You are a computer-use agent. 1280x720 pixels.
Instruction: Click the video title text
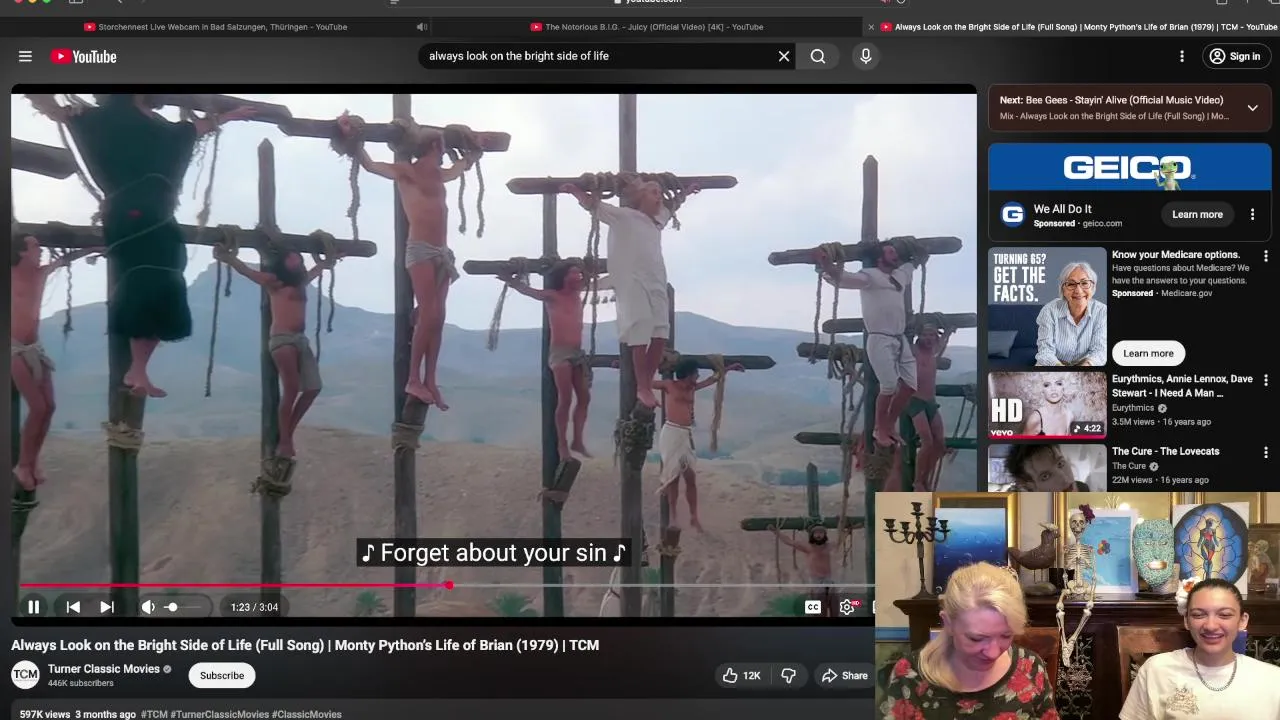305,645
